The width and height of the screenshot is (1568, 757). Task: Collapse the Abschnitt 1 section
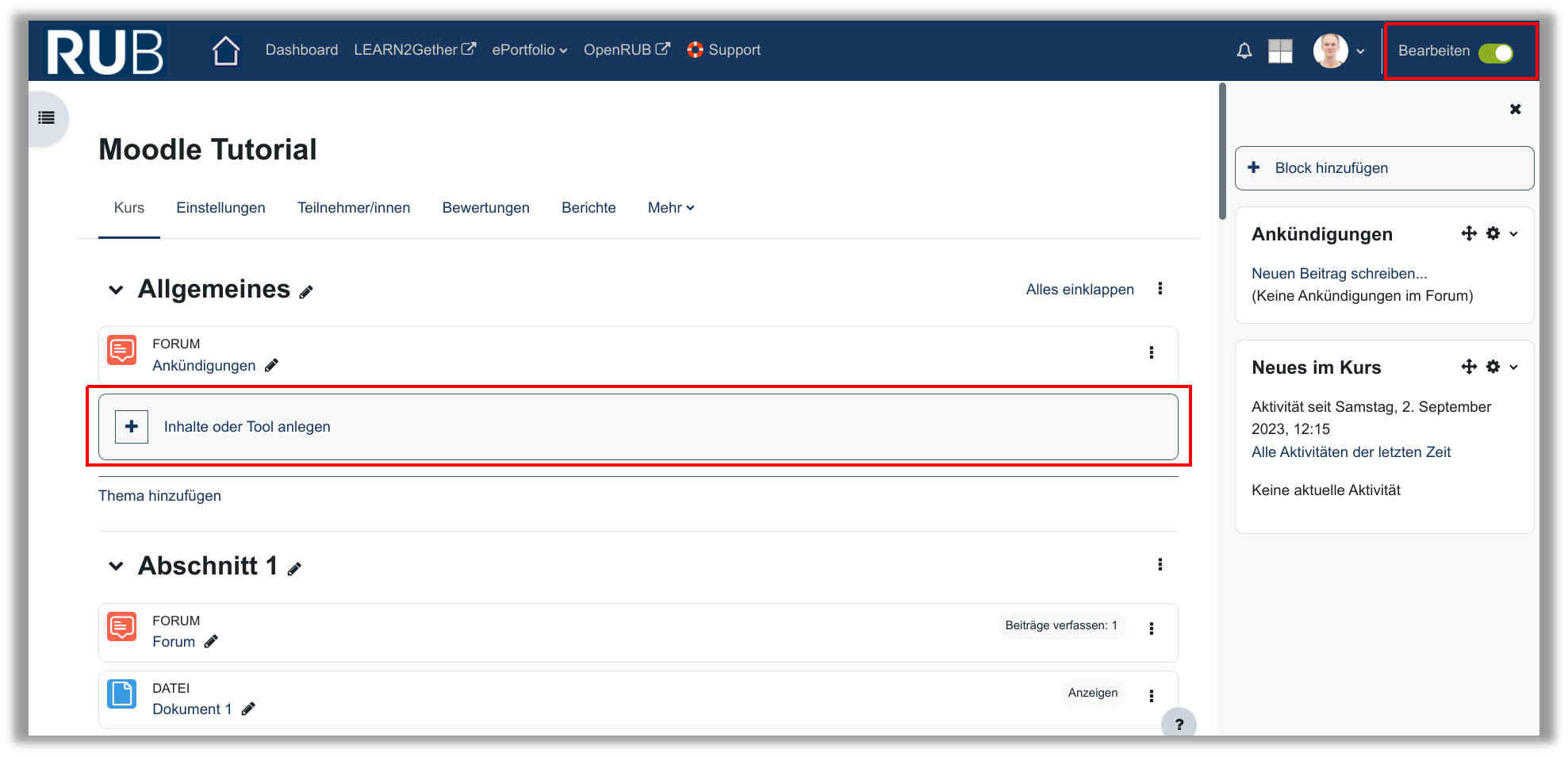[x=116, y=566]
